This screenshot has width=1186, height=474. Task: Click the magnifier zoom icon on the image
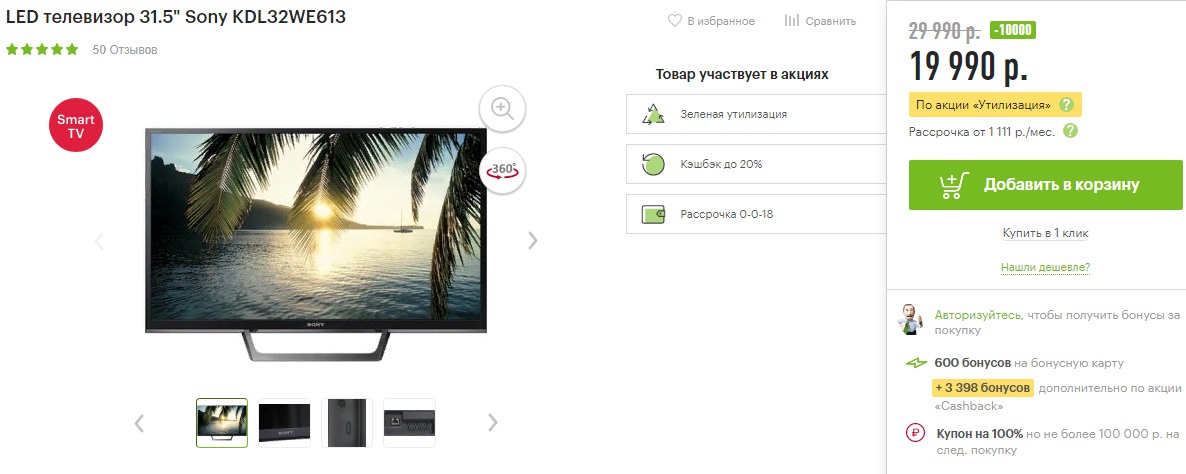click(502, 107)
